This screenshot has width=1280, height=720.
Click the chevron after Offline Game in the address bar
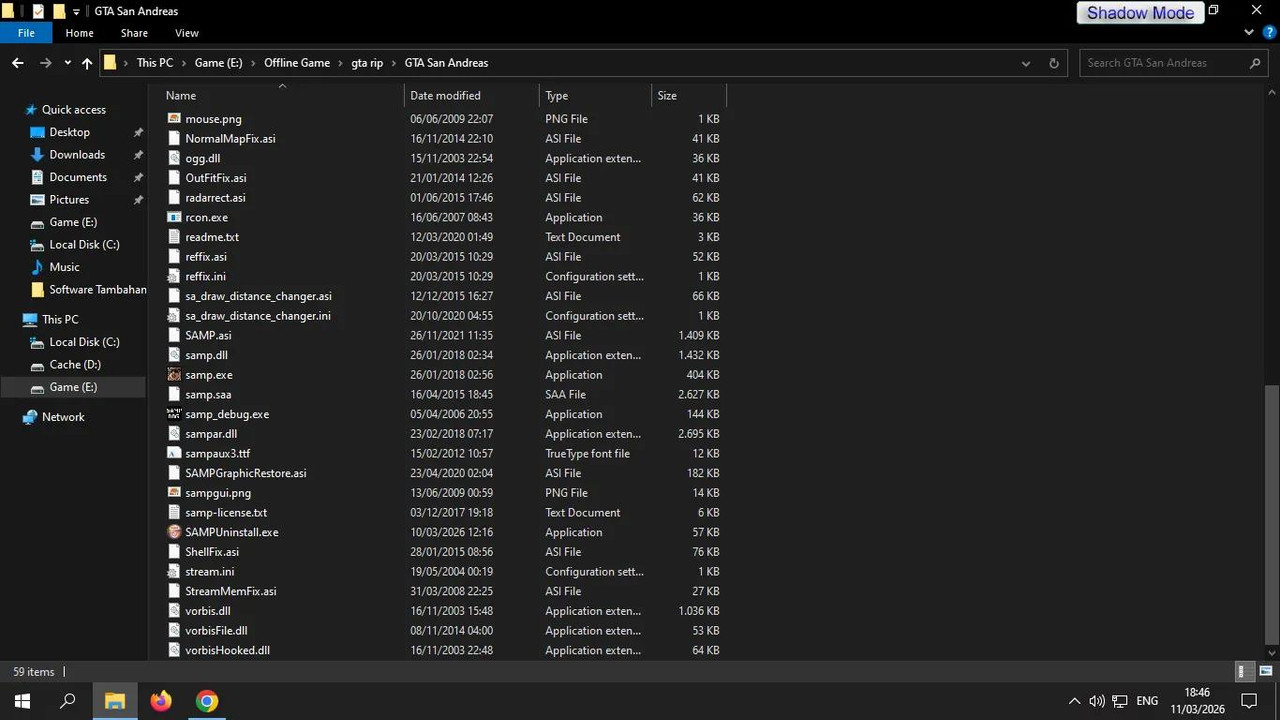point(341,63)
